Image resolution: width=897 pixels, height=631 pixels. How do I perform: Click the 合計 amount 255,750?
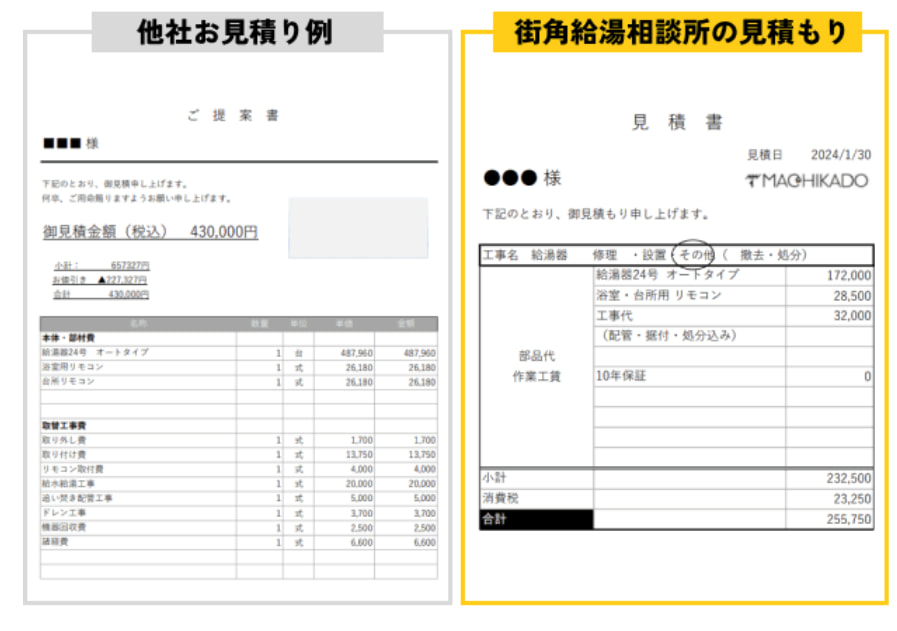(844, 520)
